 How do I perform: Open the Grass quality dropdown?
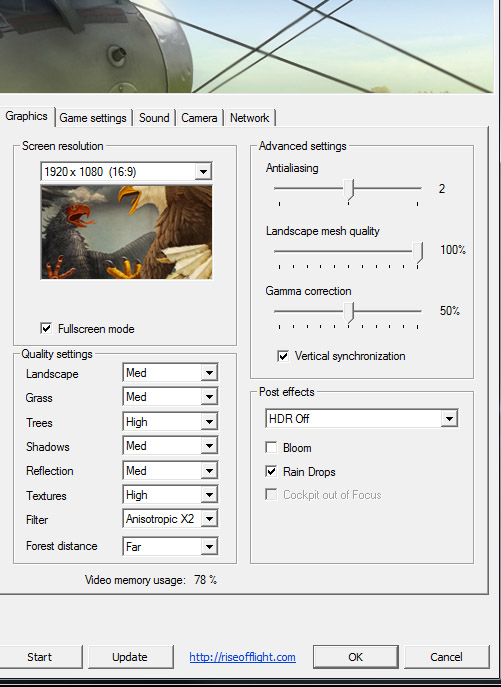click(170, 397)
